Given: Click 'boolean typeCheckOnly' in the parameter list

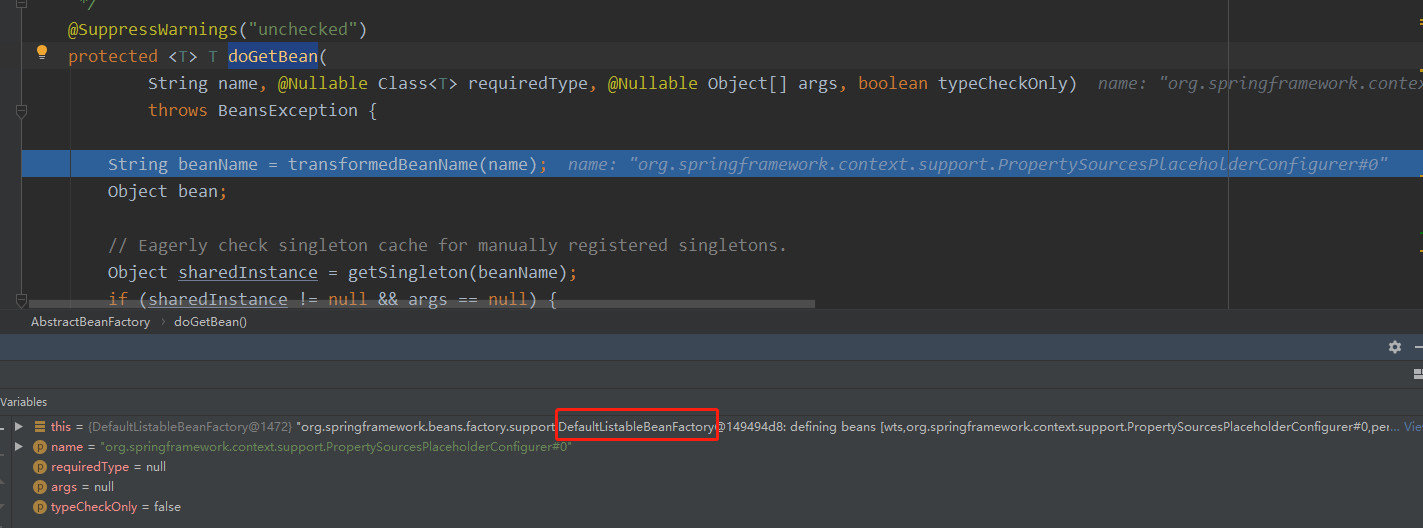Looking at the screenshot, I should click(x=962, y=83).
